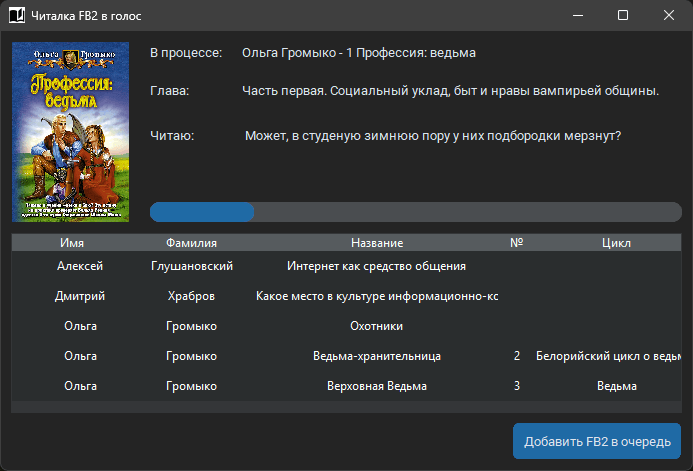This screenshot has height=471, width=693.
Task: Click the № column header
Action: click(x=517, y=243)
